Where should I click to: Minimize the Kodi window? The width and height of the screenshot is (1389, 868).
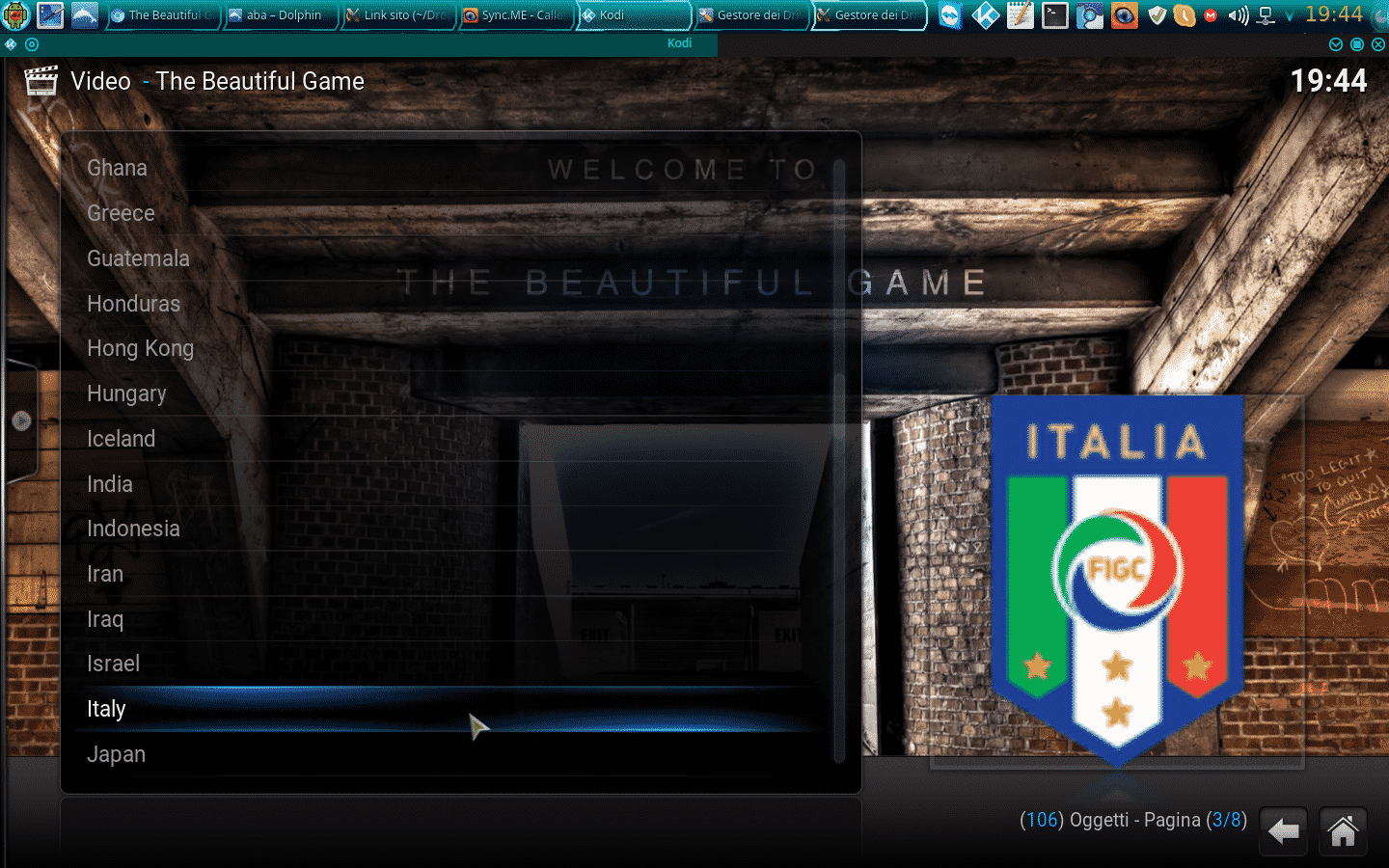click(x=1336, y=44)
